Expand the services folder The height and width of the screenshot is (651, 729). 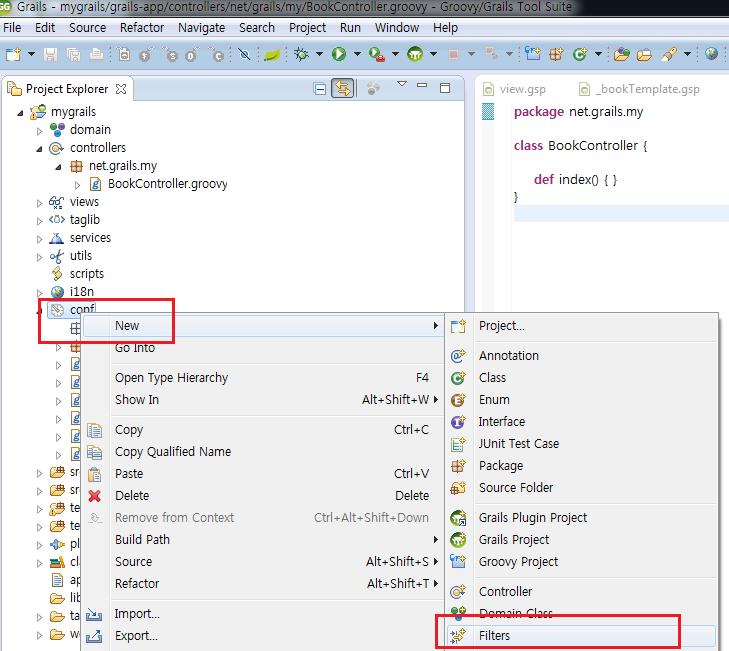click(39, 239)
